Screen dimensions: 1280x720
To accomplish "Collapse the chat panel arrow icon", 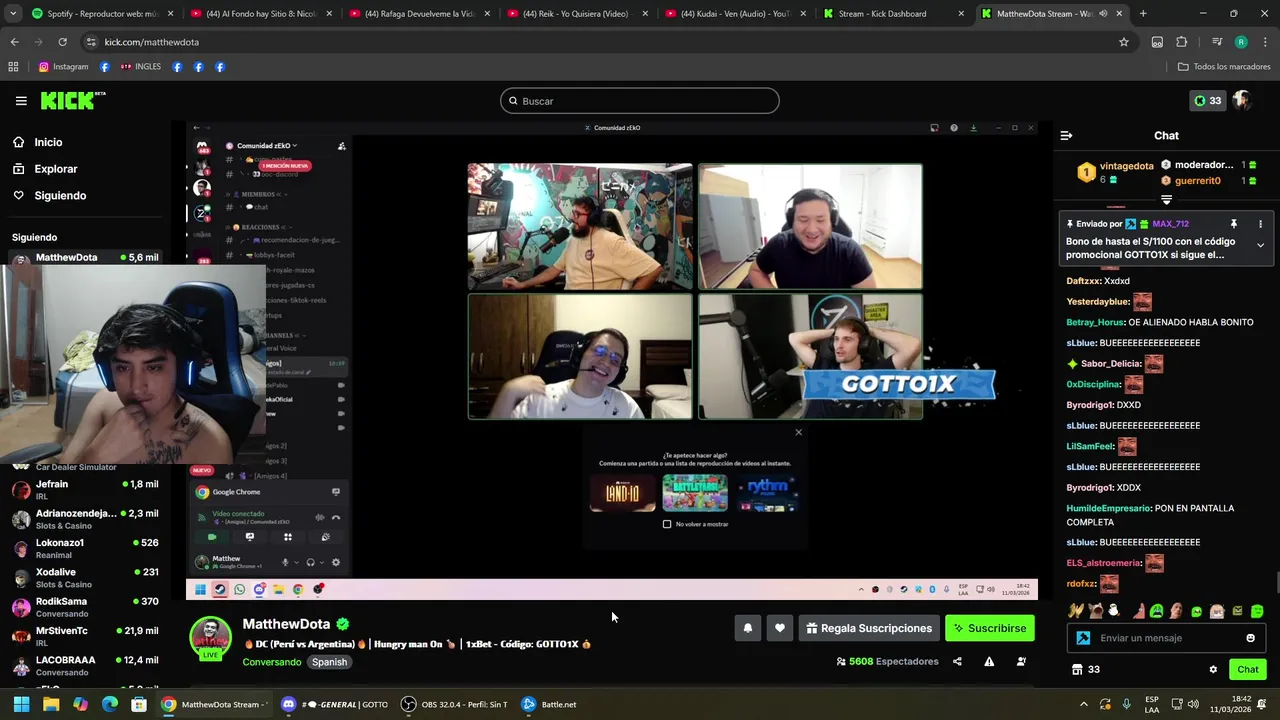I will pos(1066,135).
